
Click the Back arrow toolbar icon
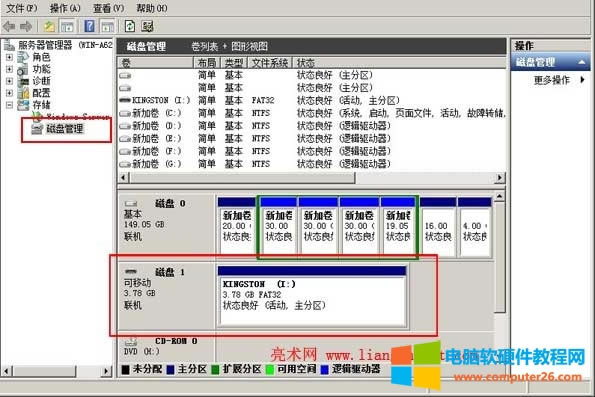pyautogui.click(x=9, y=27)
